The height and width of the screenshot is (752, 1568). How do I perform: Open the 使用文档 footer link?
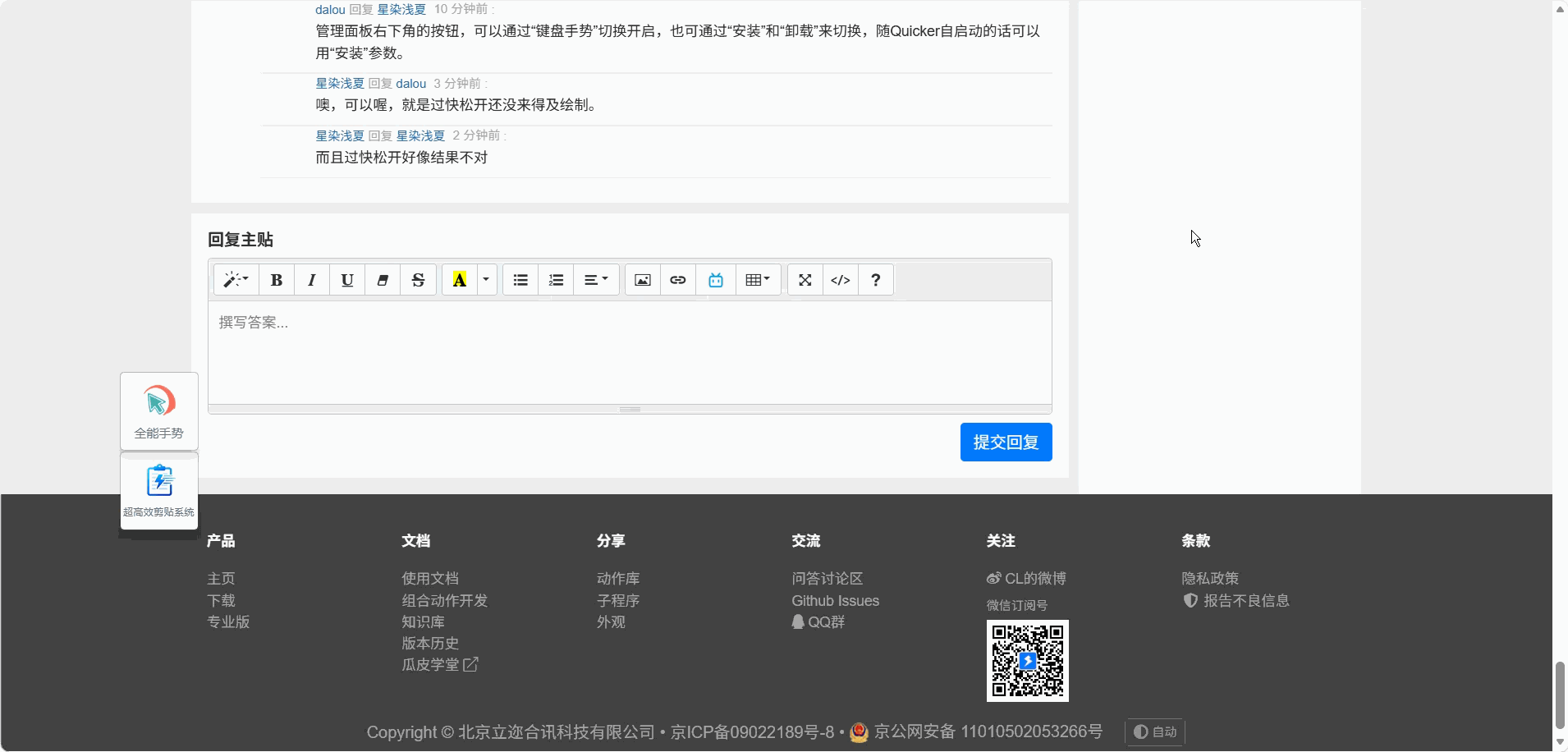pyautogui.click(x=430, y=579)
